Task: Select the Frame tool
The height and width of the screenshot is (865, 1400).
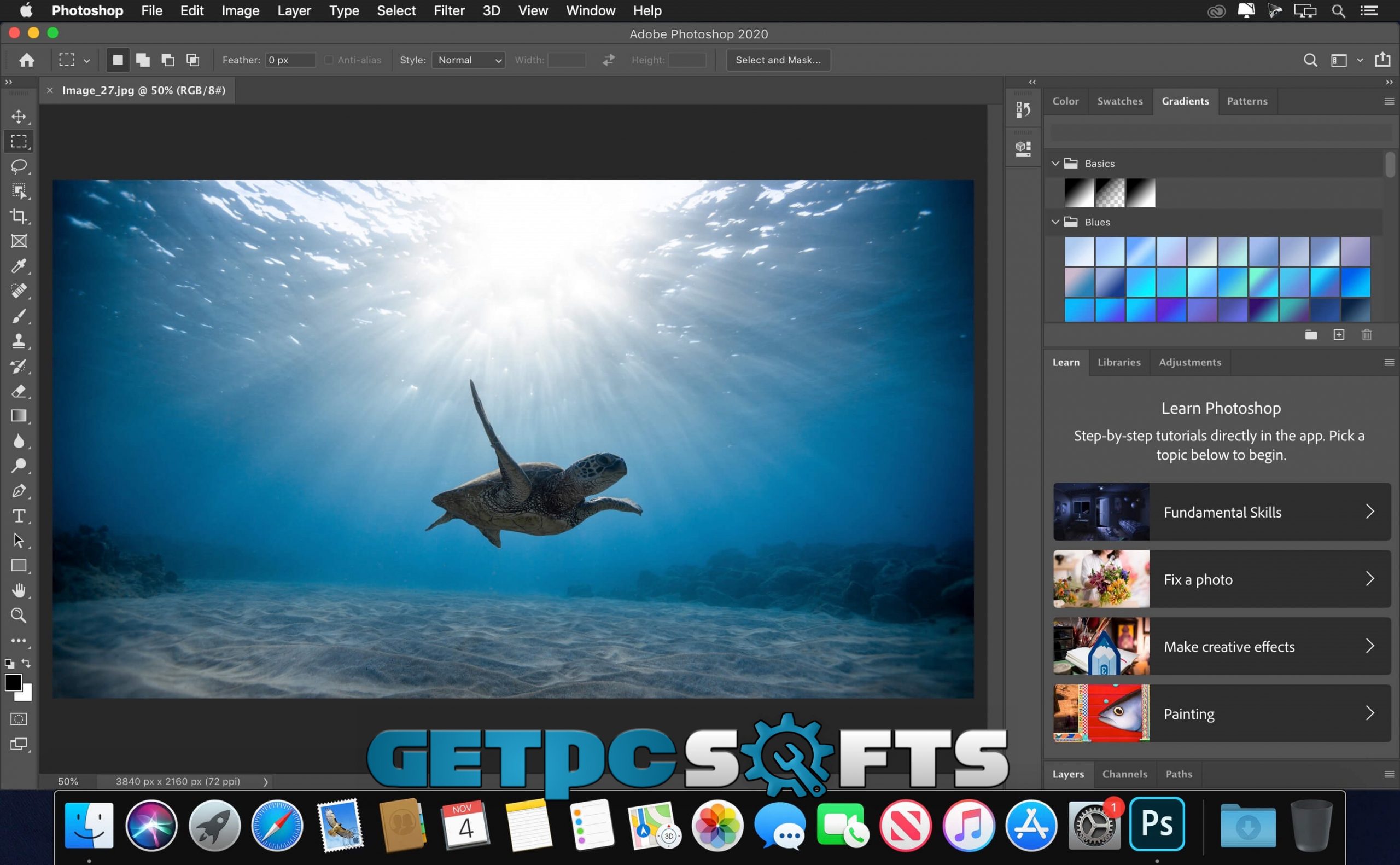Action: click(x=19, y=241)
